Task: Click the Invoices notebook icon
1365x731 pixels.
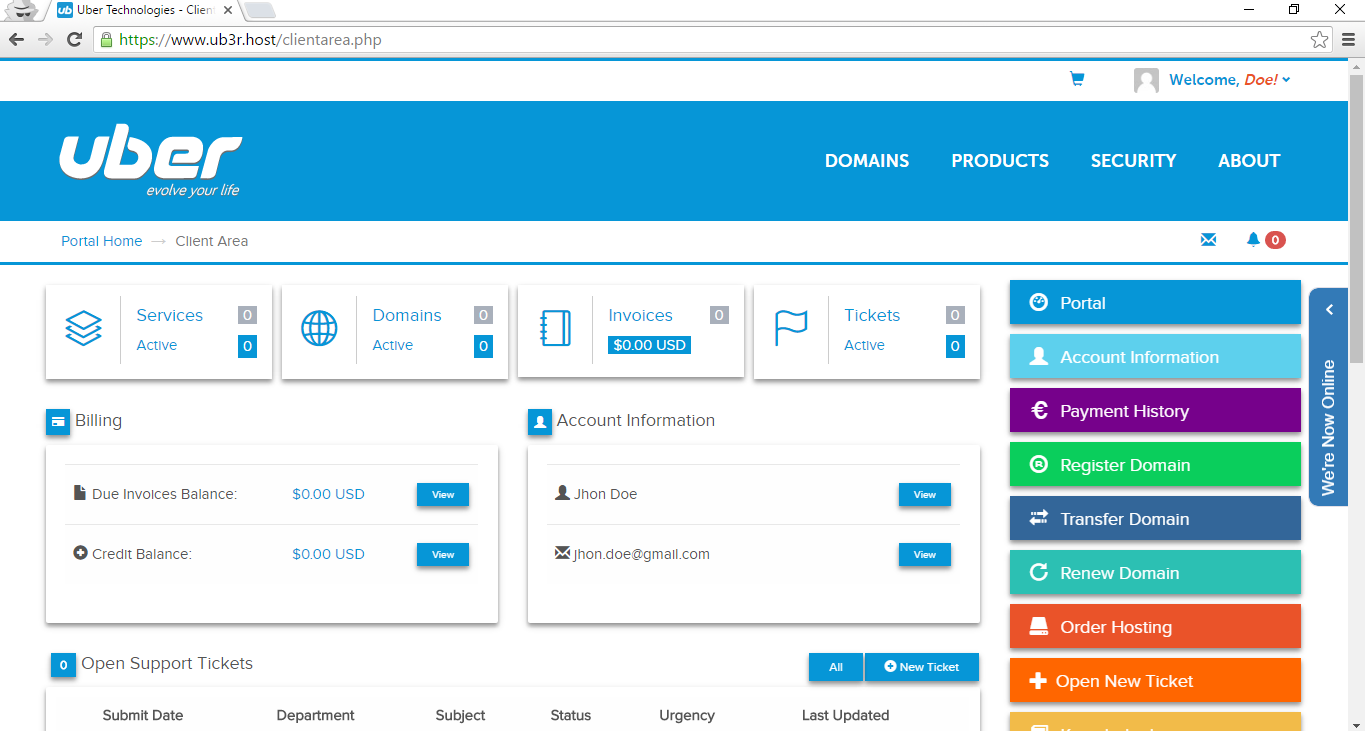Action: (x=555, y=328)
